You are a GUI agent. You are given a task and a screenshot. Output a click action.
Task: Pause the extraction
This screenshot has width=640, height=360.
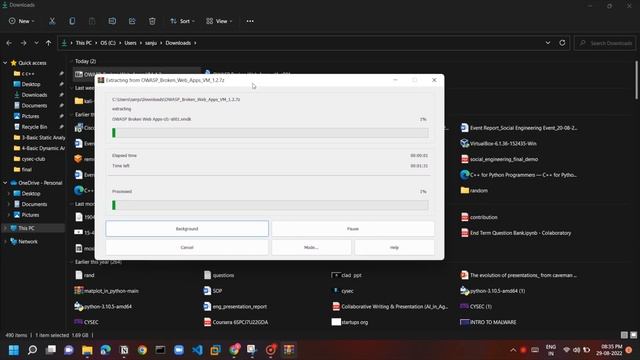click(353, 229)
